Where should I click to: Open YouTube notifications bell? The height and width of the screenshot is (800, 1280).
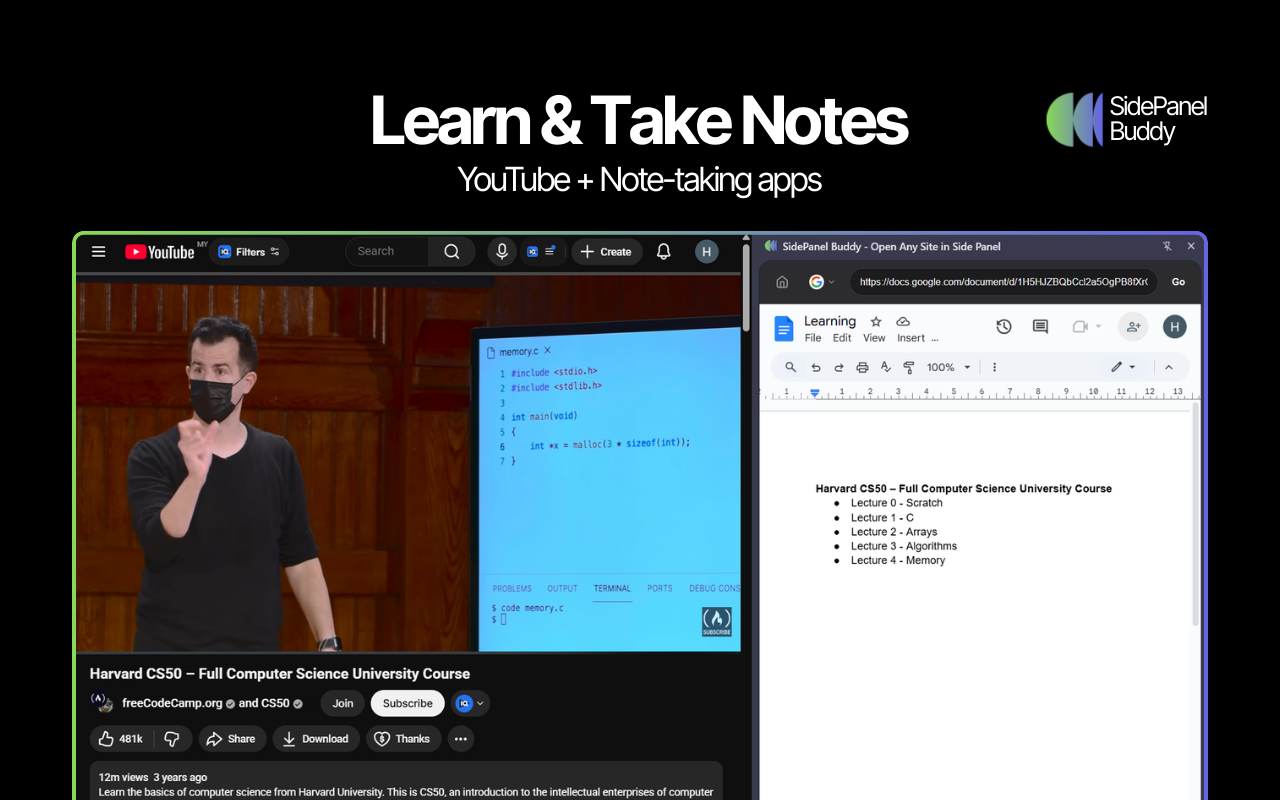click(x=663, y=252)
